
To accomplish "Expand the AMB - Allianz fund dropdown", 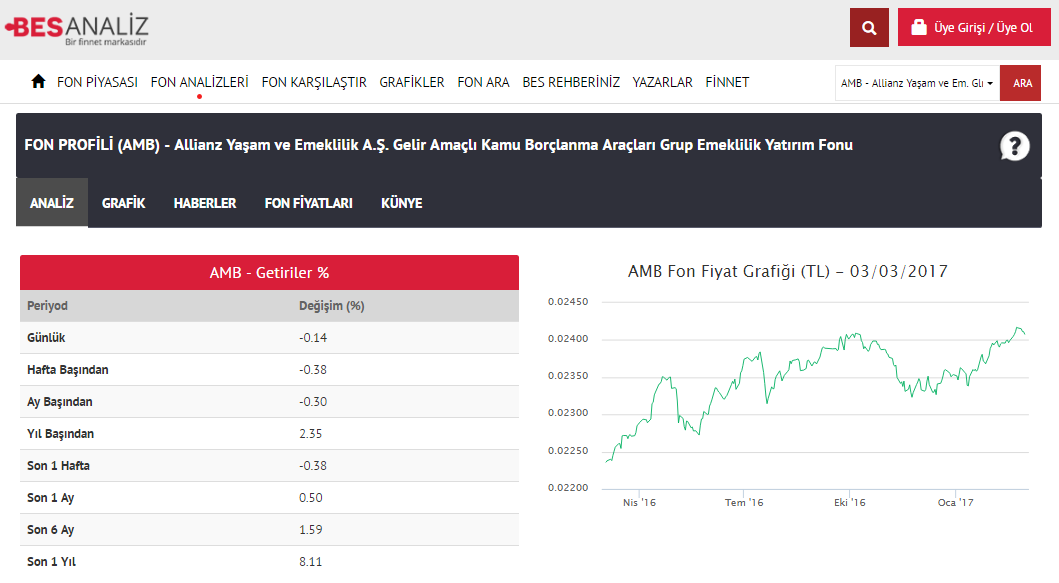I will 917,83.
